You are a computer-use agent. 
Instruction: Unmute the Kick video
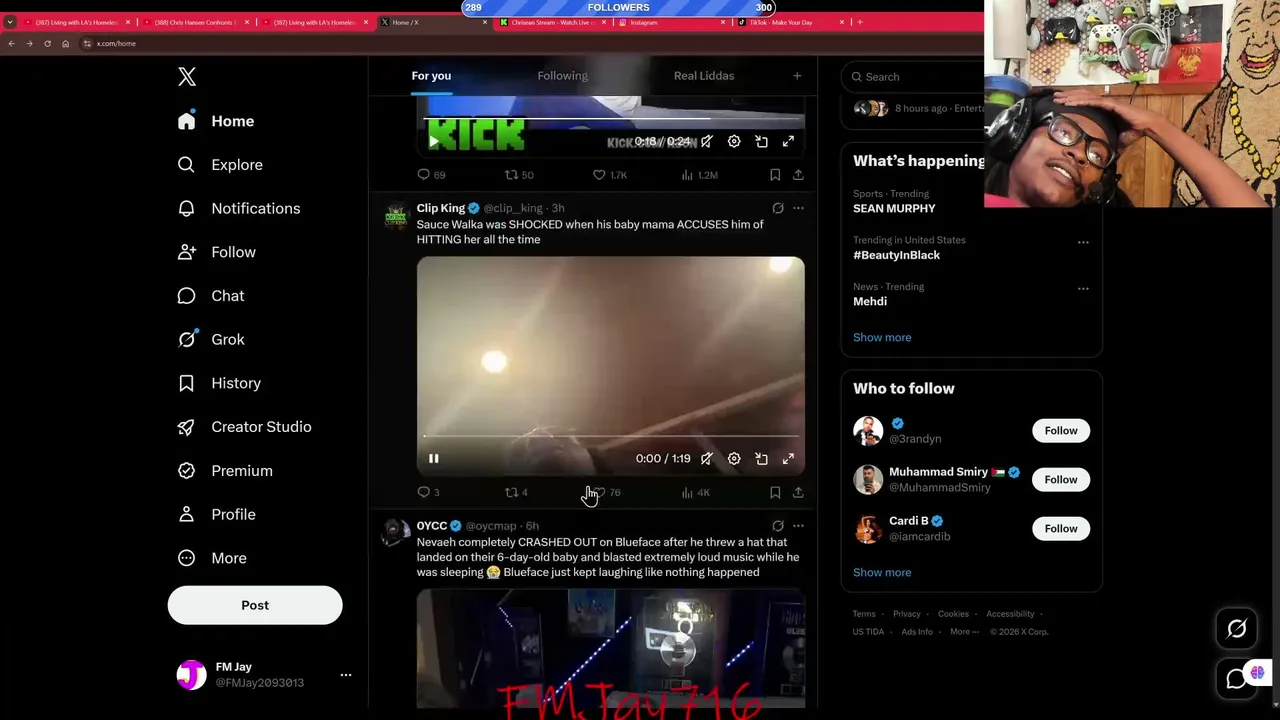pos(707,142)
